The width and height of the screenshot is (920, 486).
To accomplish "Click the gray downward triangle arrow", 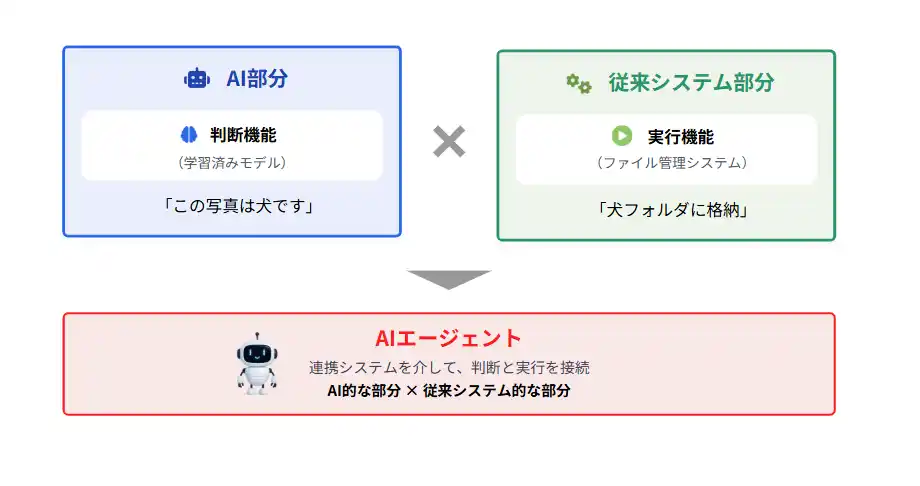I will click(x=449, y=279).
